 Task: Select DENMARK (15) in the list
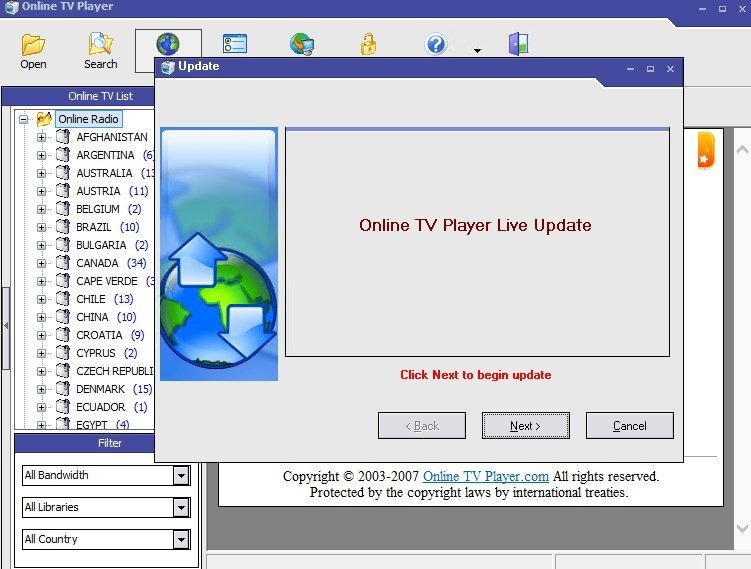(114, 389)
